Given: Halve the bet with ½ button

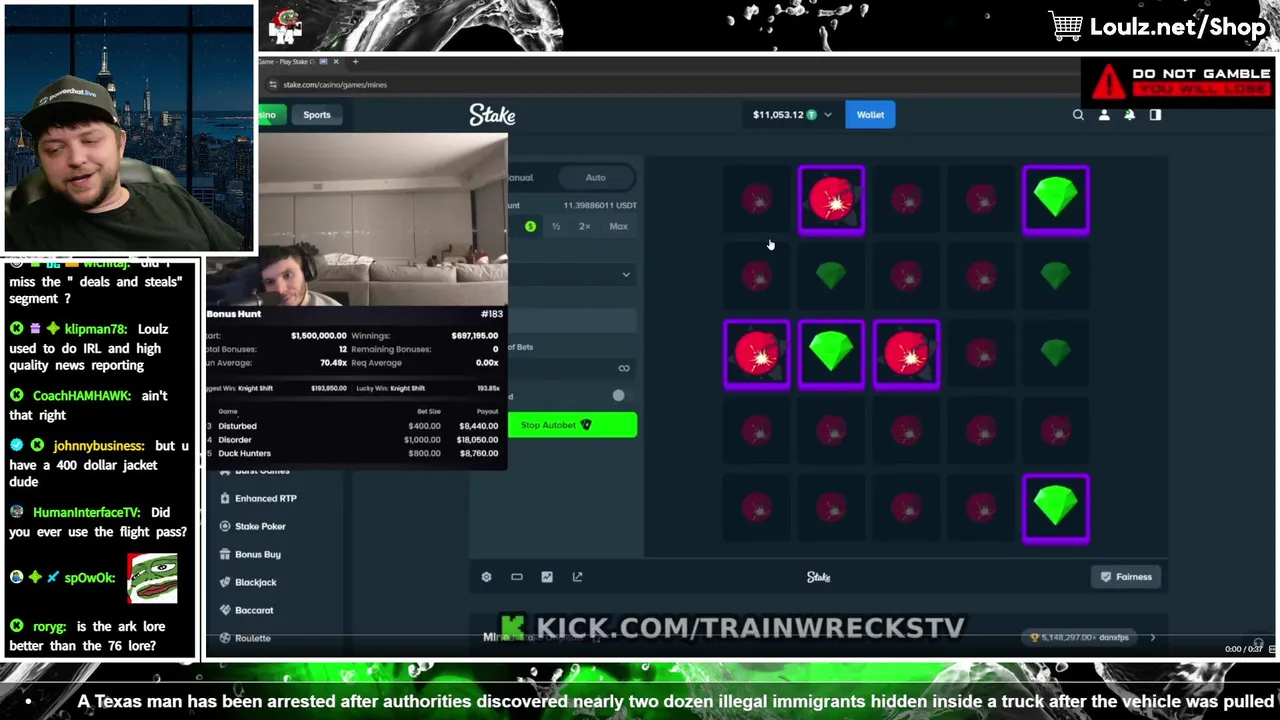Looking at the screenshot, I should 556,227.
